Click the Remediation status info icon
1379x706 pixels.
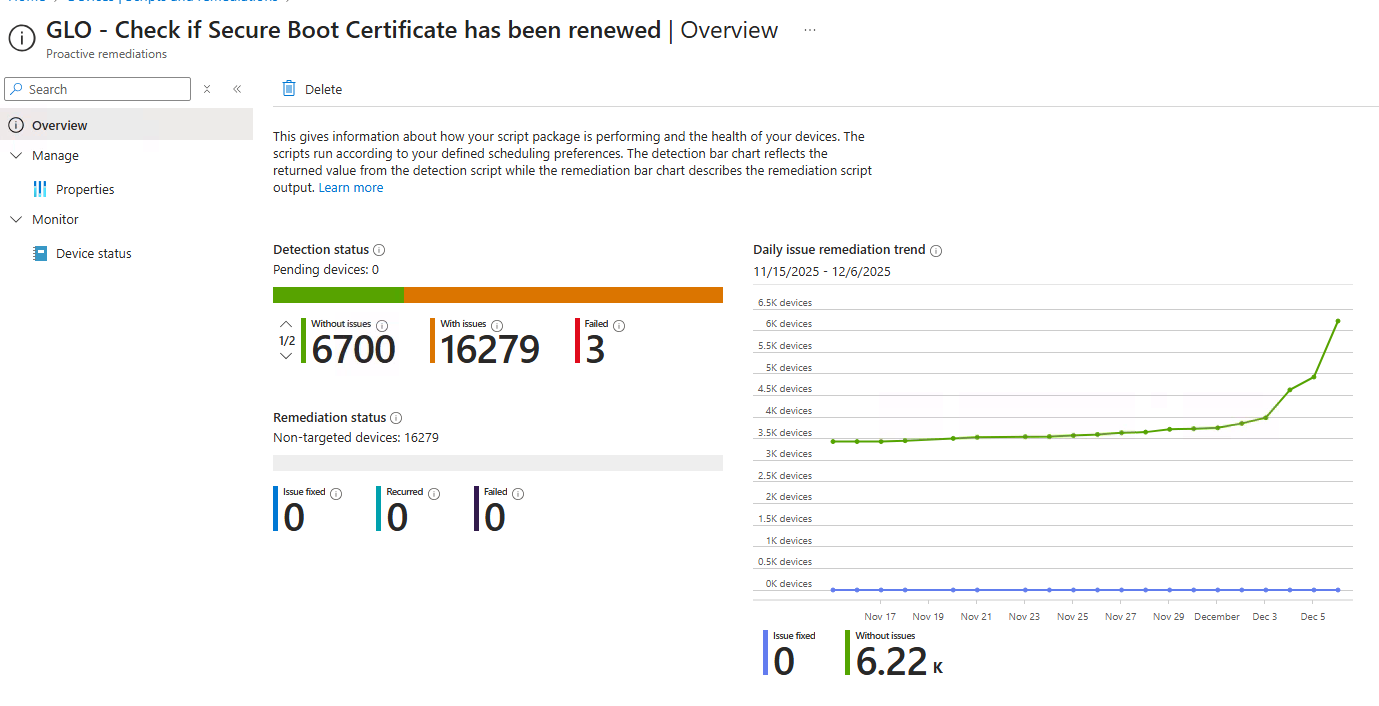pos(396,418)
